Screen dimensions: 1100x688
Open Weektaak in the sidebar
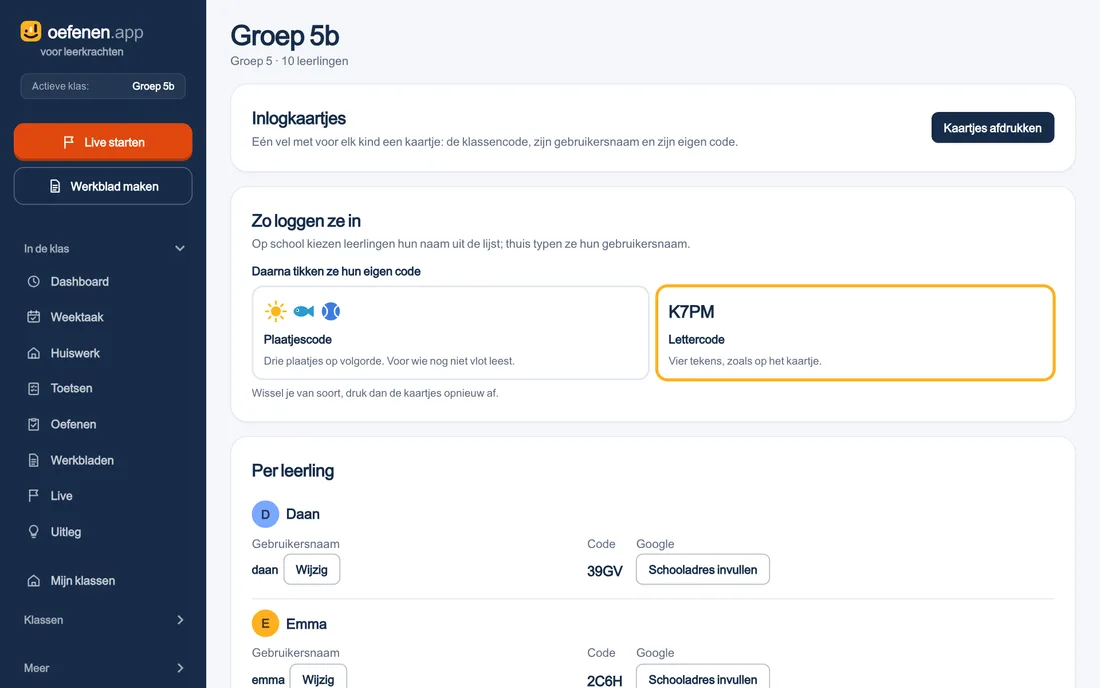tap(103, 317)
